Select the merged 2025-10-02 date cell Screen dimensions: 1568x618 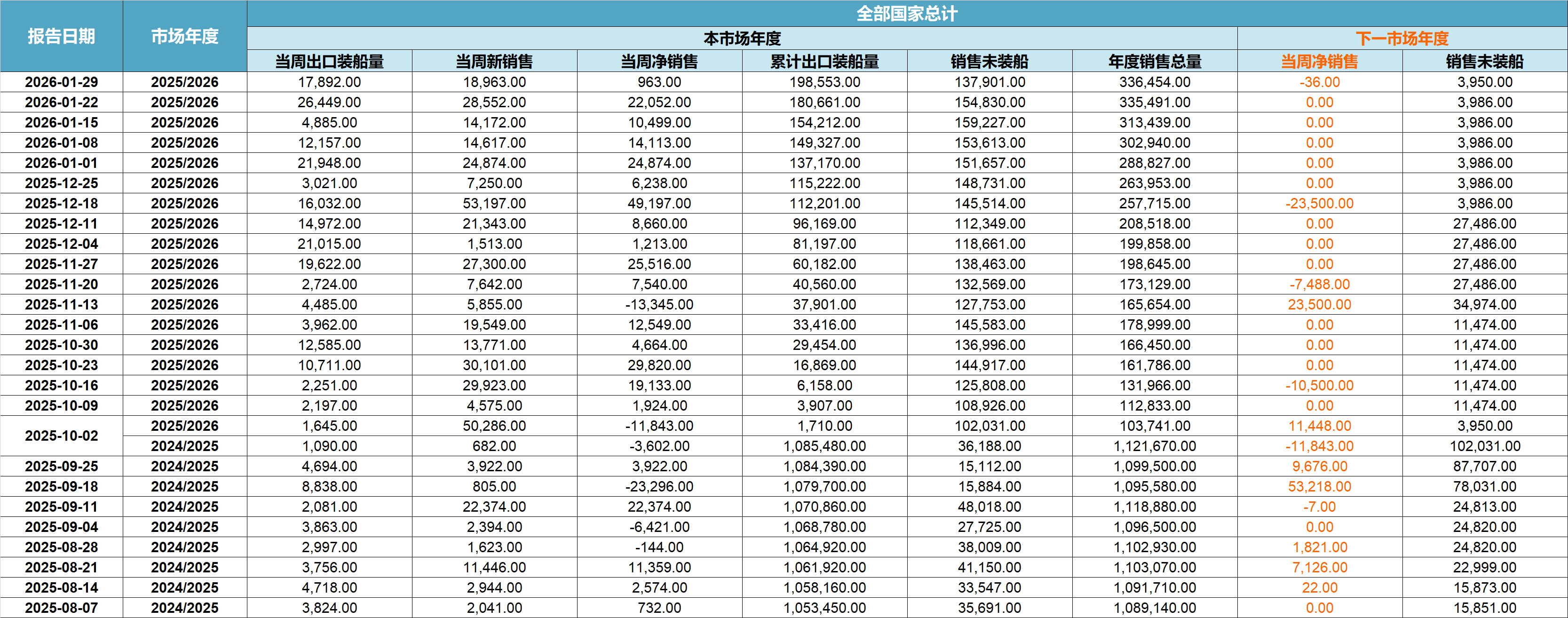point(62,436)
